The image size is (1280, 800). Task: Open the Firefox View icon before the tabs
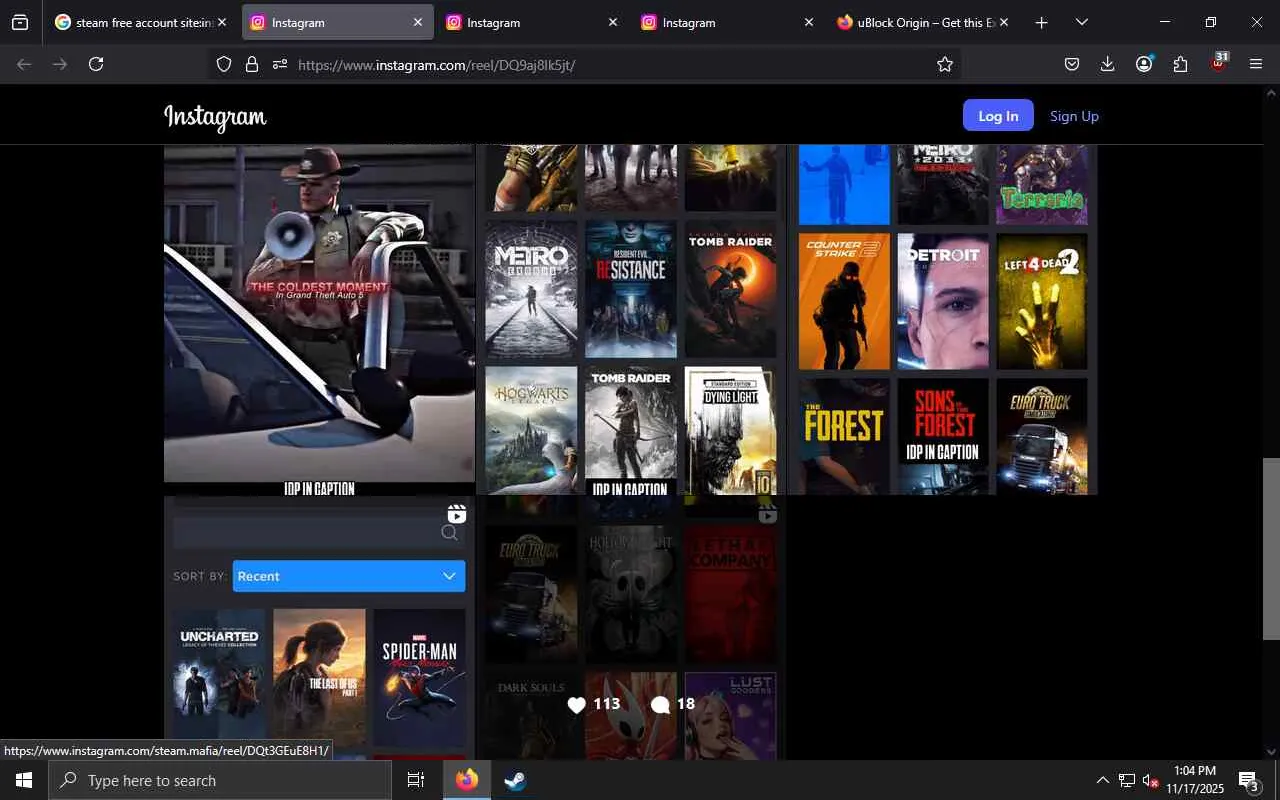(20, 22)
